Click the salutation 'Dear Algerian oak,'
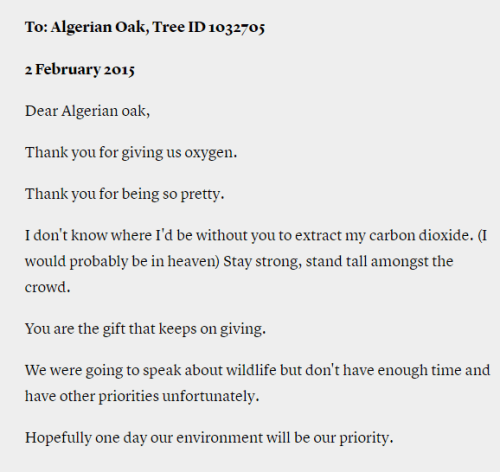 (87, 111)
